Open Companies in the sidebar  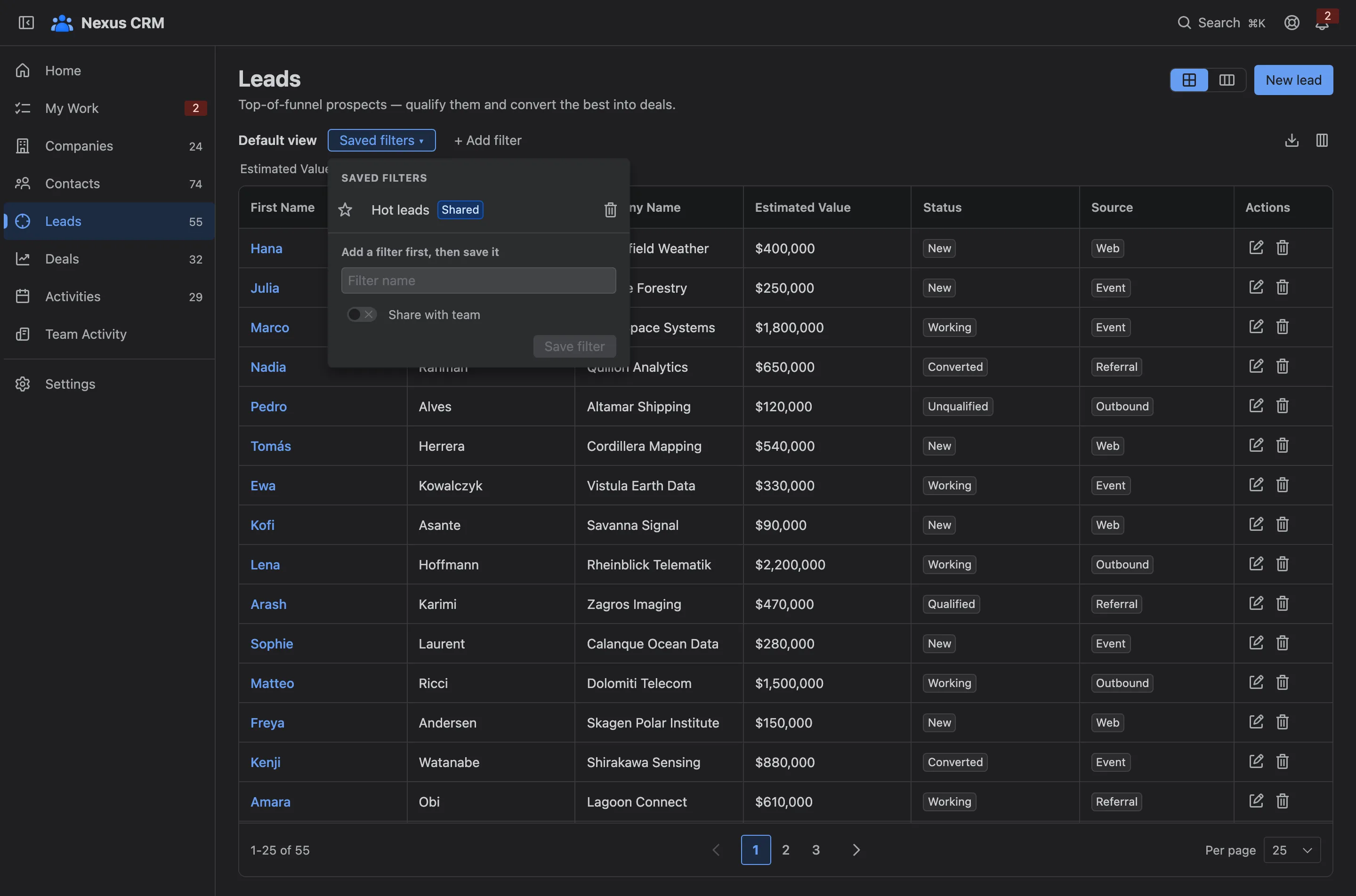click(109, 146)
